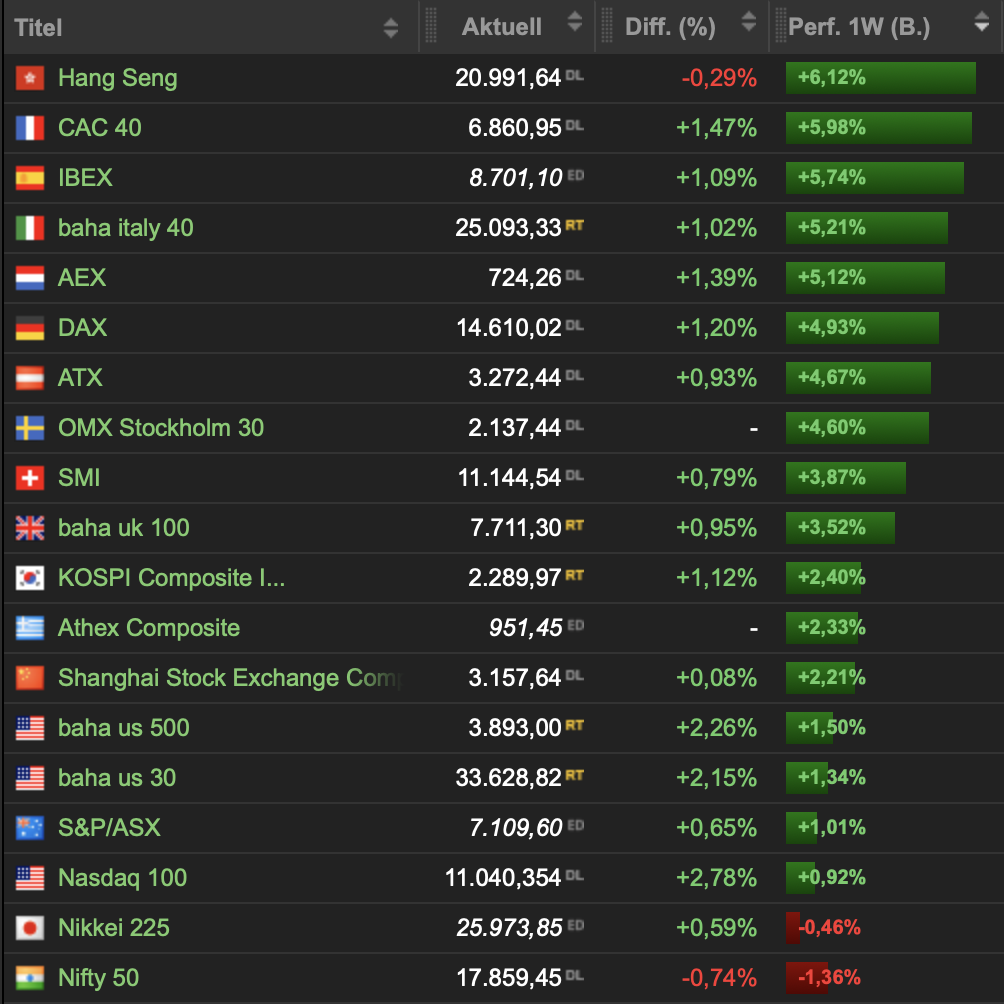1004x1004 pixels.
Task: Click the Dutch flag beside AEX
Action: click(x=30, y=278)
